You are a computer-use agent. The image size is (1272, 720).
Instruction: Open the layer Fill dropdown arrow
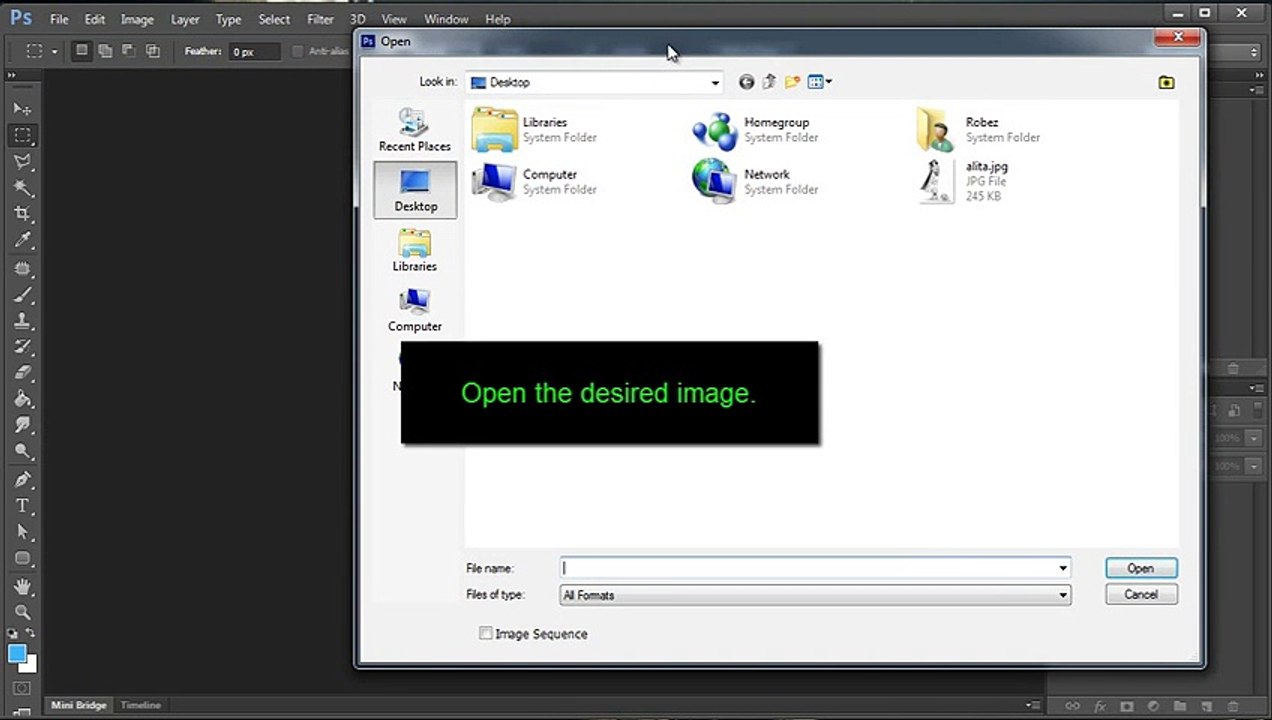1253,466
